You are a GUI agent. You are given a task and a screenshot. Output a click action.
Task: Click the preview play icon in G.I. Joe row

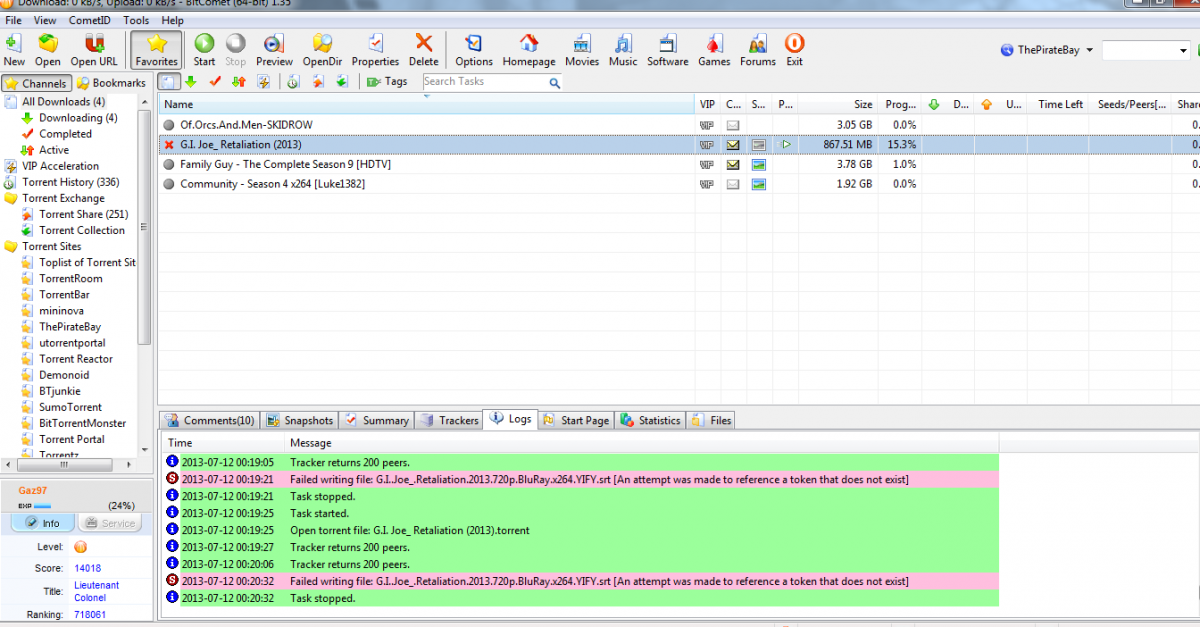coord(786,145)
